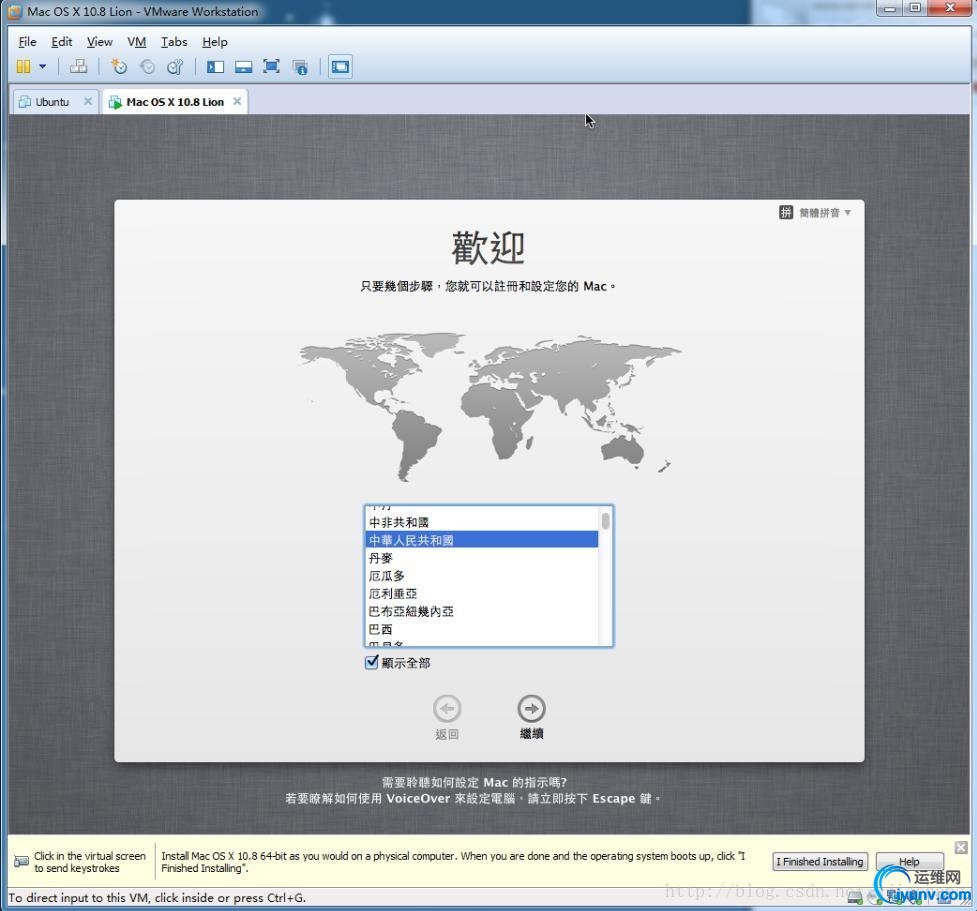The width and height of the screenshot is (977, 911).
Task: Click the 拼 input method icon
Action: point(786,212)
